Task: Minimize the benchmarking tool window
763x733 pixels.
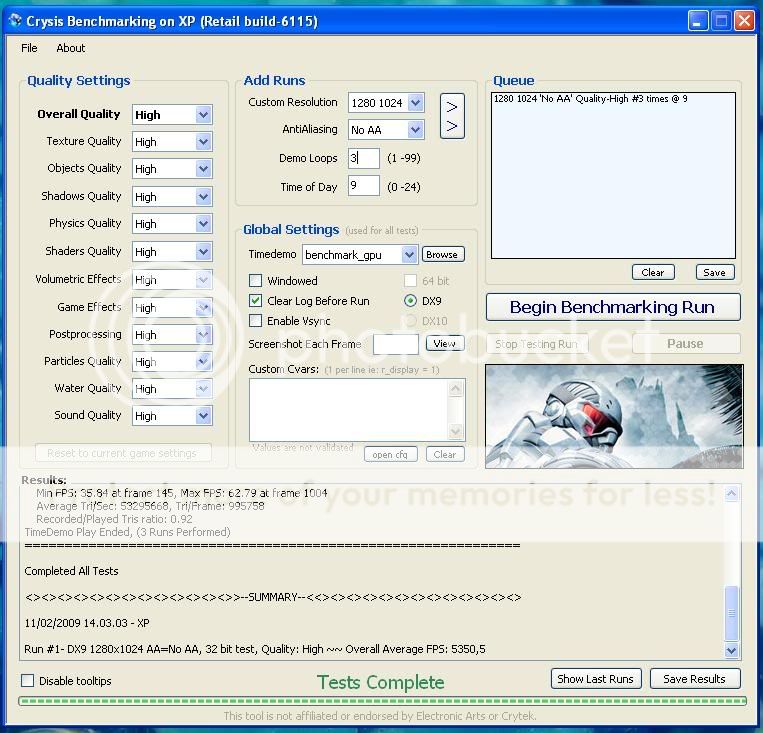Action: point(697,20)
